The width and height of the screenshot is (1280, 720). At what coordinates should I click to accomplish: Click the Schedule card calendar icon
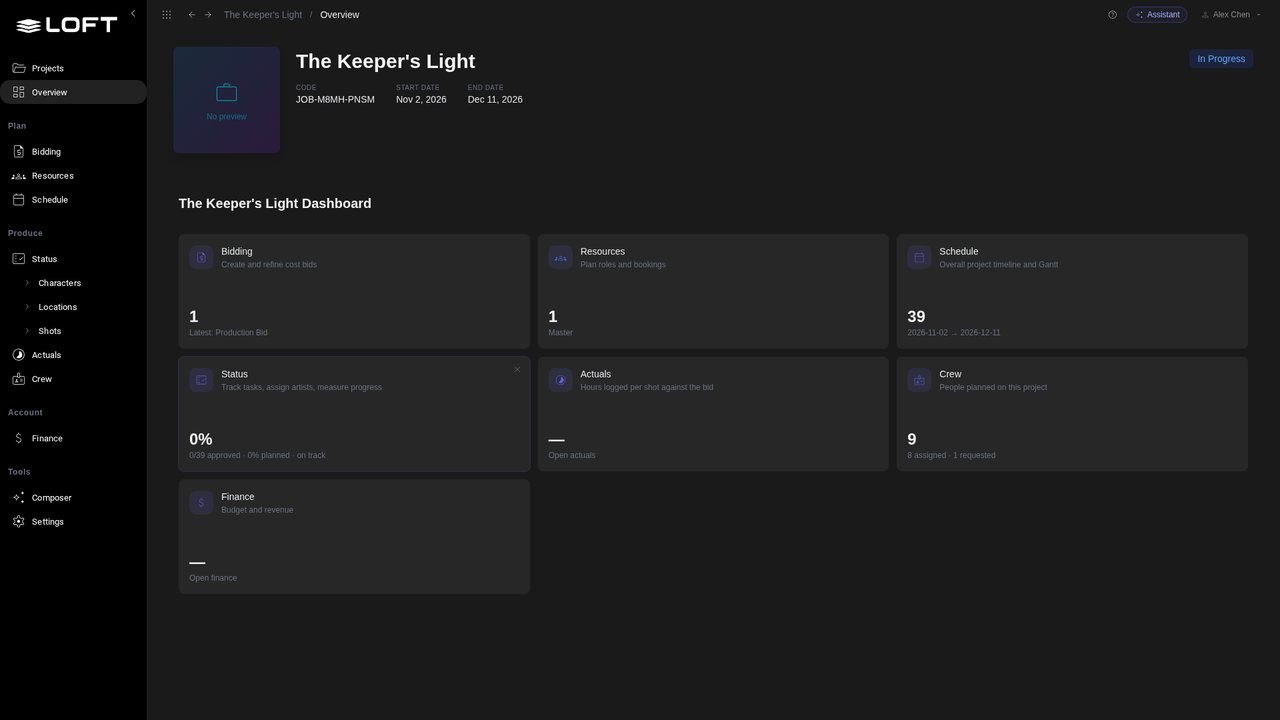[919, 257]
